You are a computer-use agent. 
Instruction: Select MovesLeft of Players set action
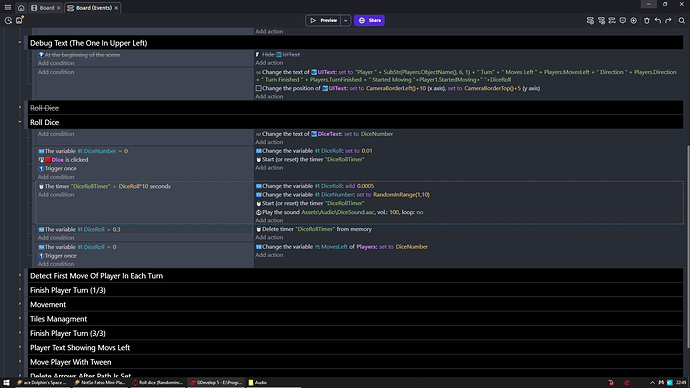coord(342,247)
